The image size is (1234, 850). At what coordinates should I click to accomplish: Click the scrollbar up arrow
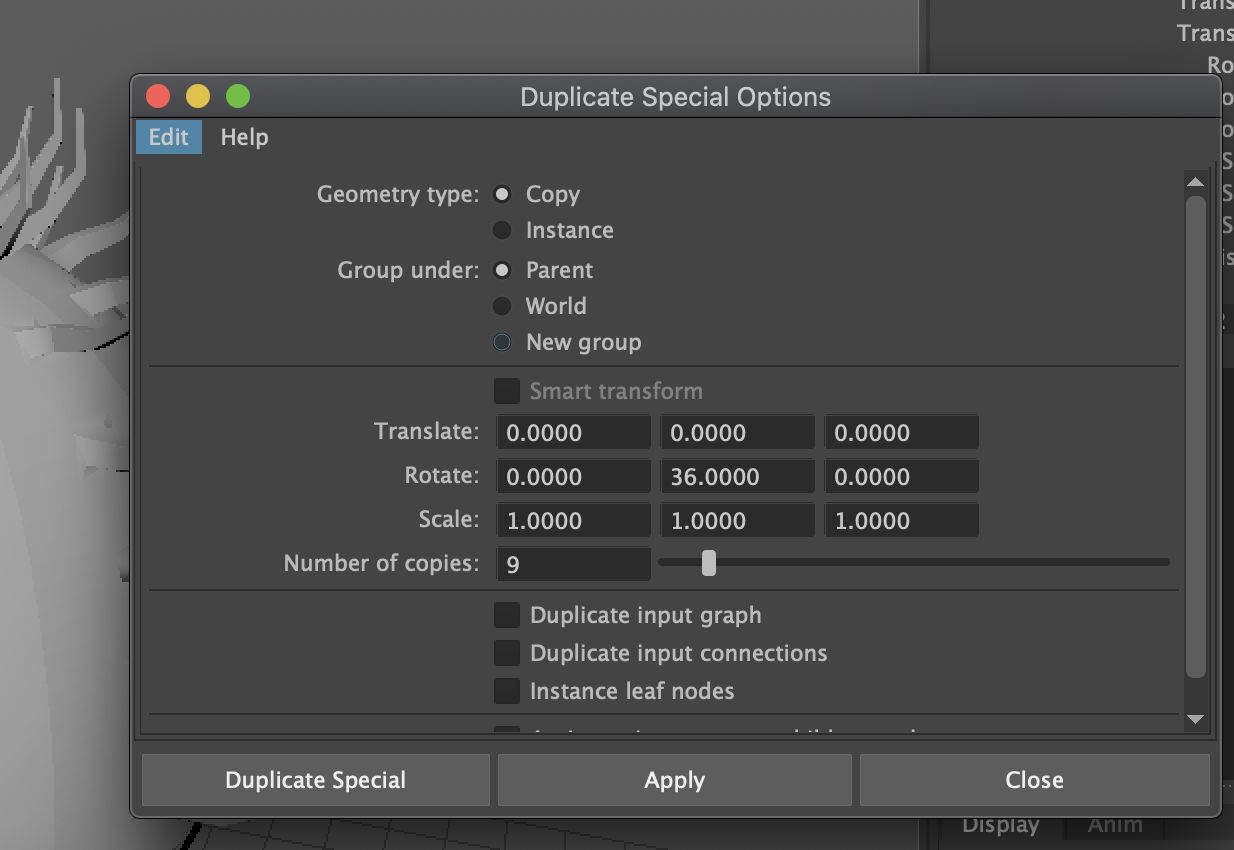[1195, 182]
